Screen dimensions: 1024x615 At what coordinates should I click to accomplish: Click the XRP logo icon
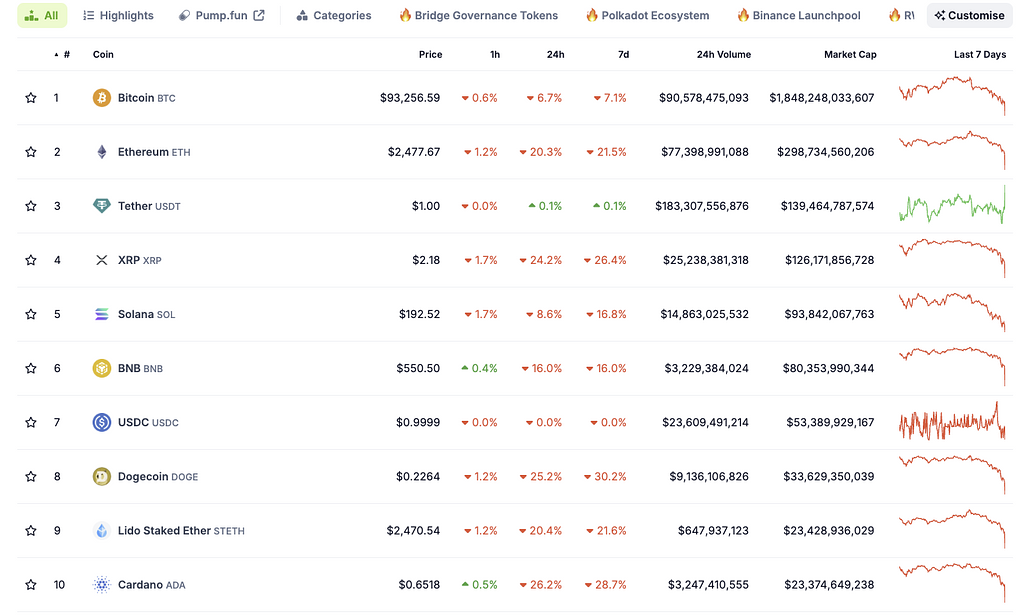tap(101, 260)
